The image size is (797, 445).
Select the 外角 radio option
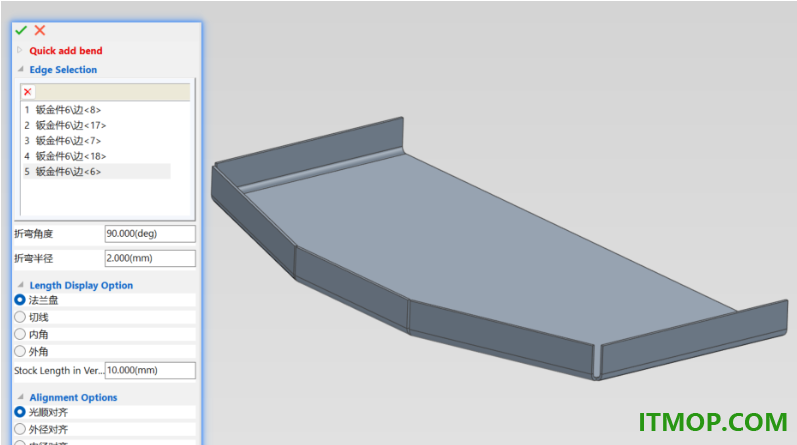coord(20,351)
